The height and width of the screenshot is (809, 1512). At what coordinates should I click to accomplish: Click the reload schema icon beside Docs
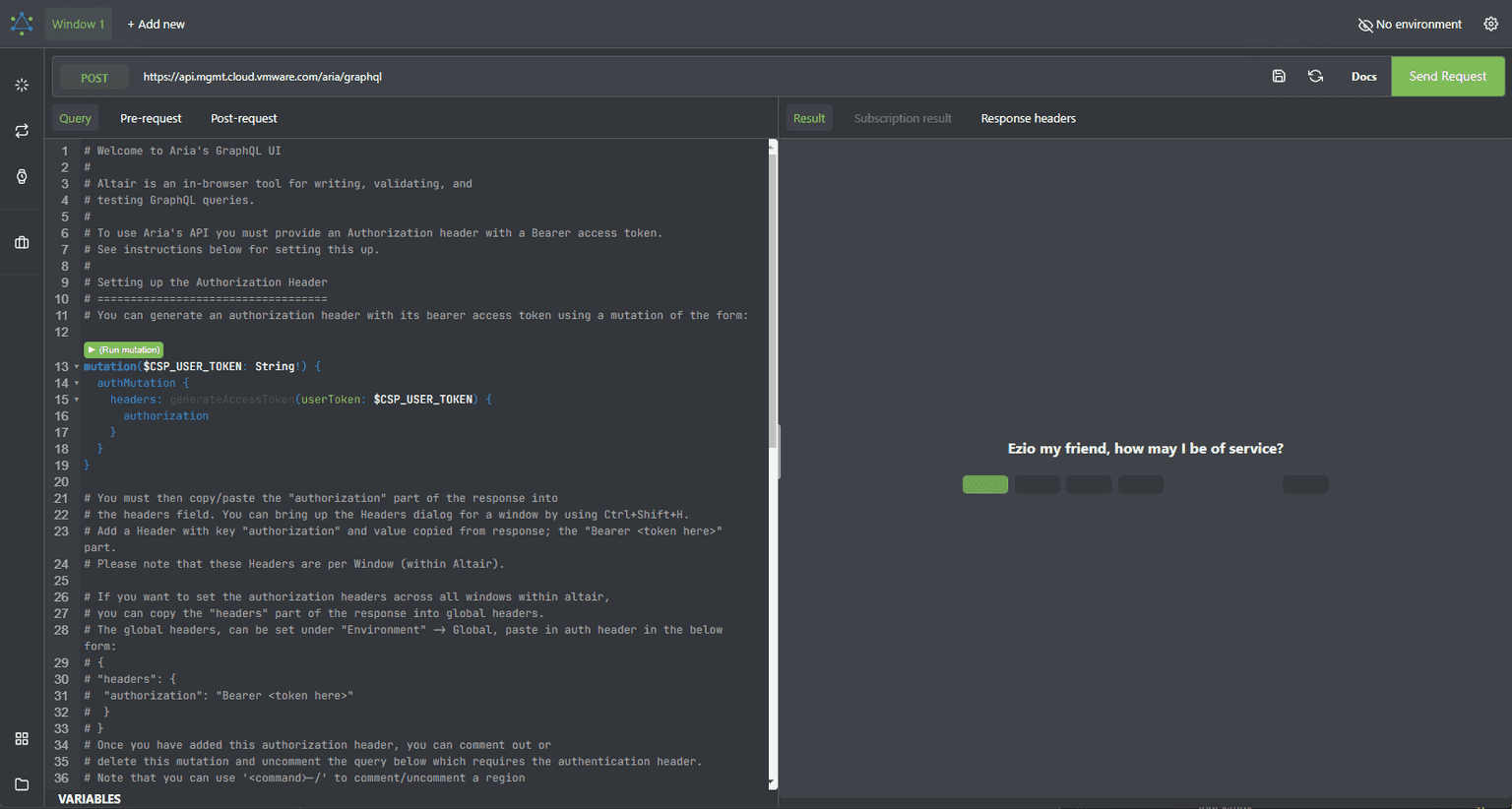pyautogui.click(x=1315, y=76)
